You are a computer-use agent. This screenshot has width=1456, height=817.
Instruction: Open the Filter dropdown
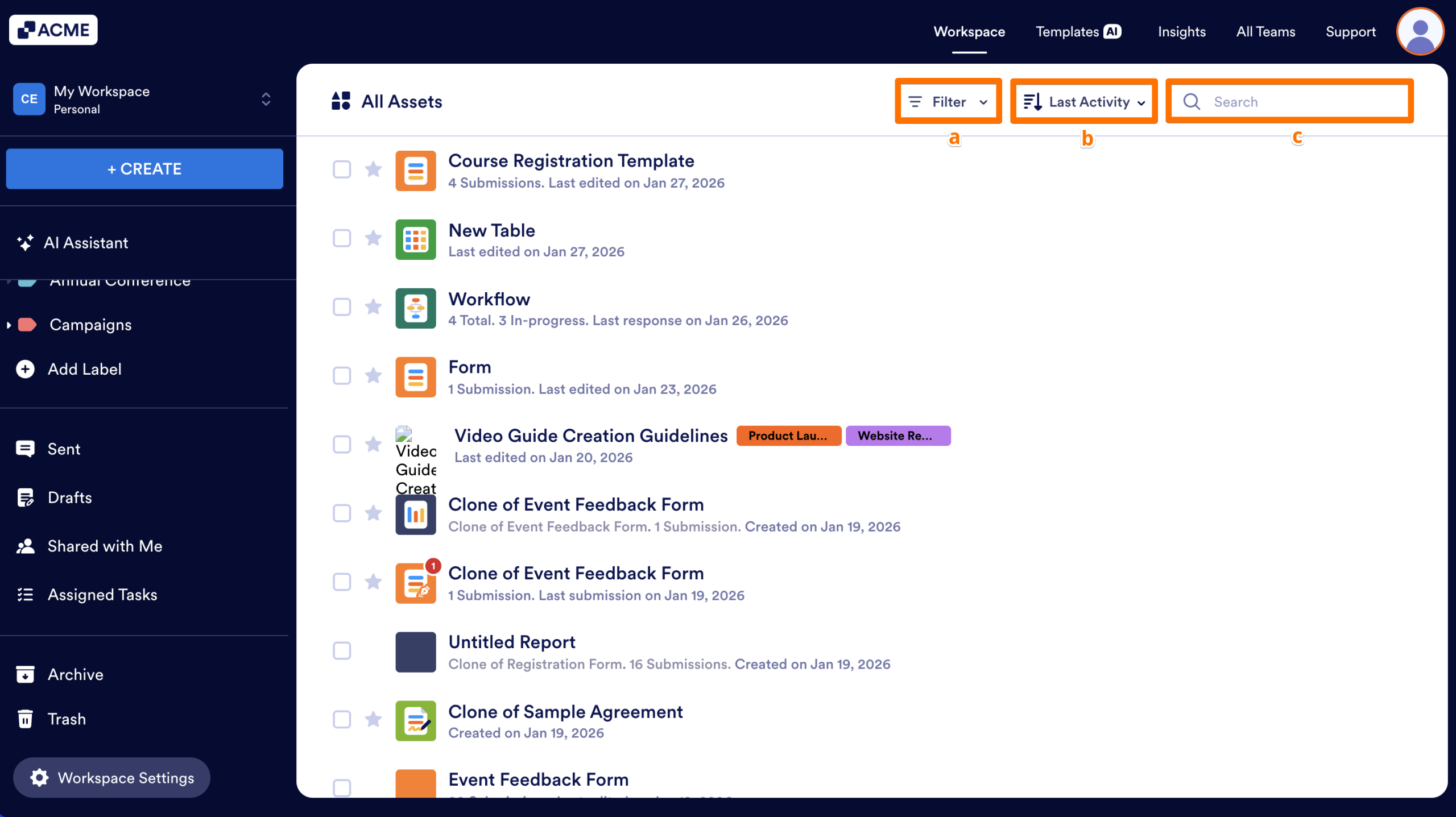point(948,102)
